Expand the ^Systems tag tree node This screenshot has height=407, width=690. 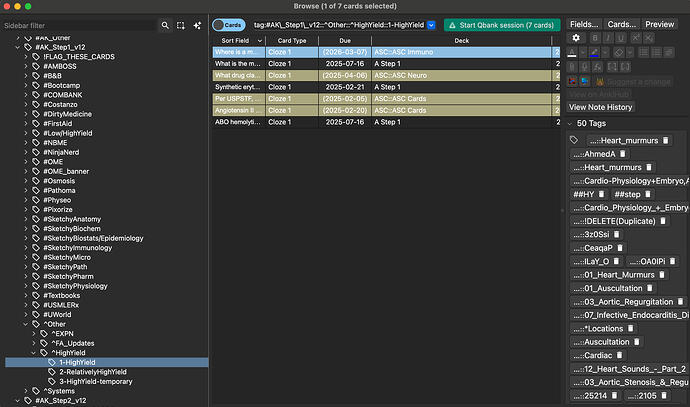26,391
